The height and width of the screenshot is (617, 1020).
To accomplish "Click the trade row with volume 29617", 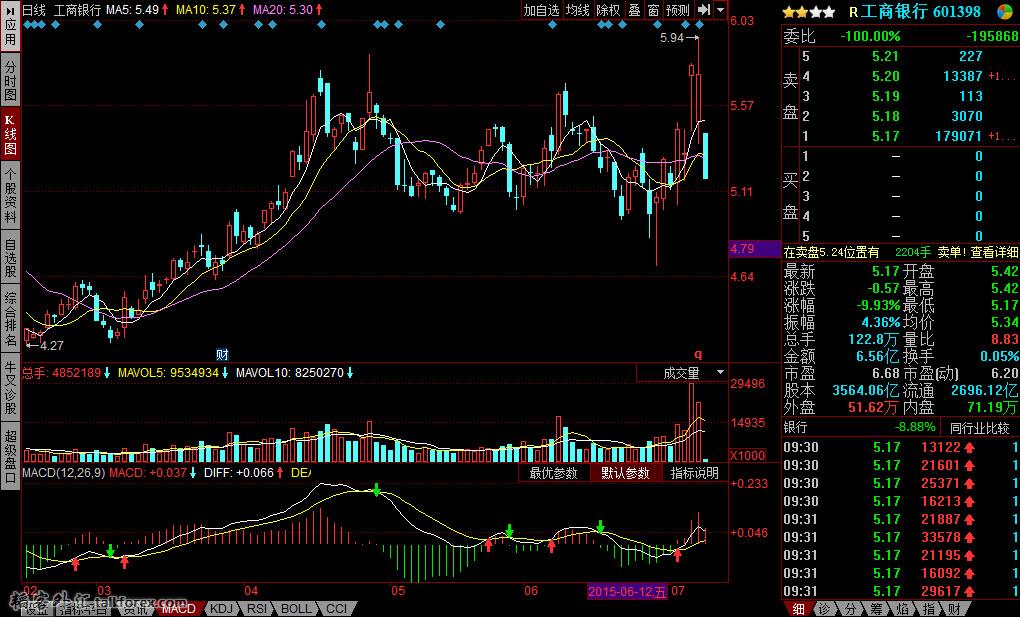I will pyautogui.click(x=901, y=591).
